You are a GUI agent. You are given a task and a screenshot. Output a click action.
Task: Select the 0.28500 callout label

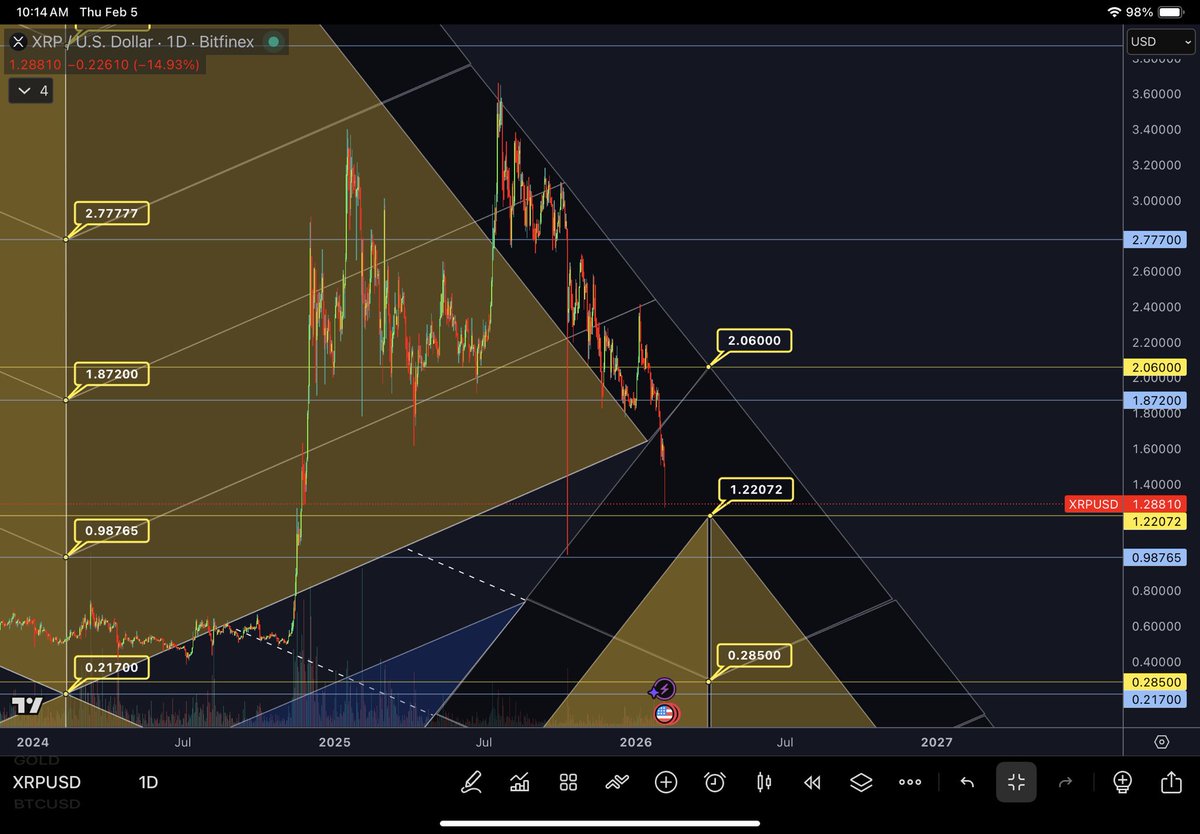(x=756, y=655)
